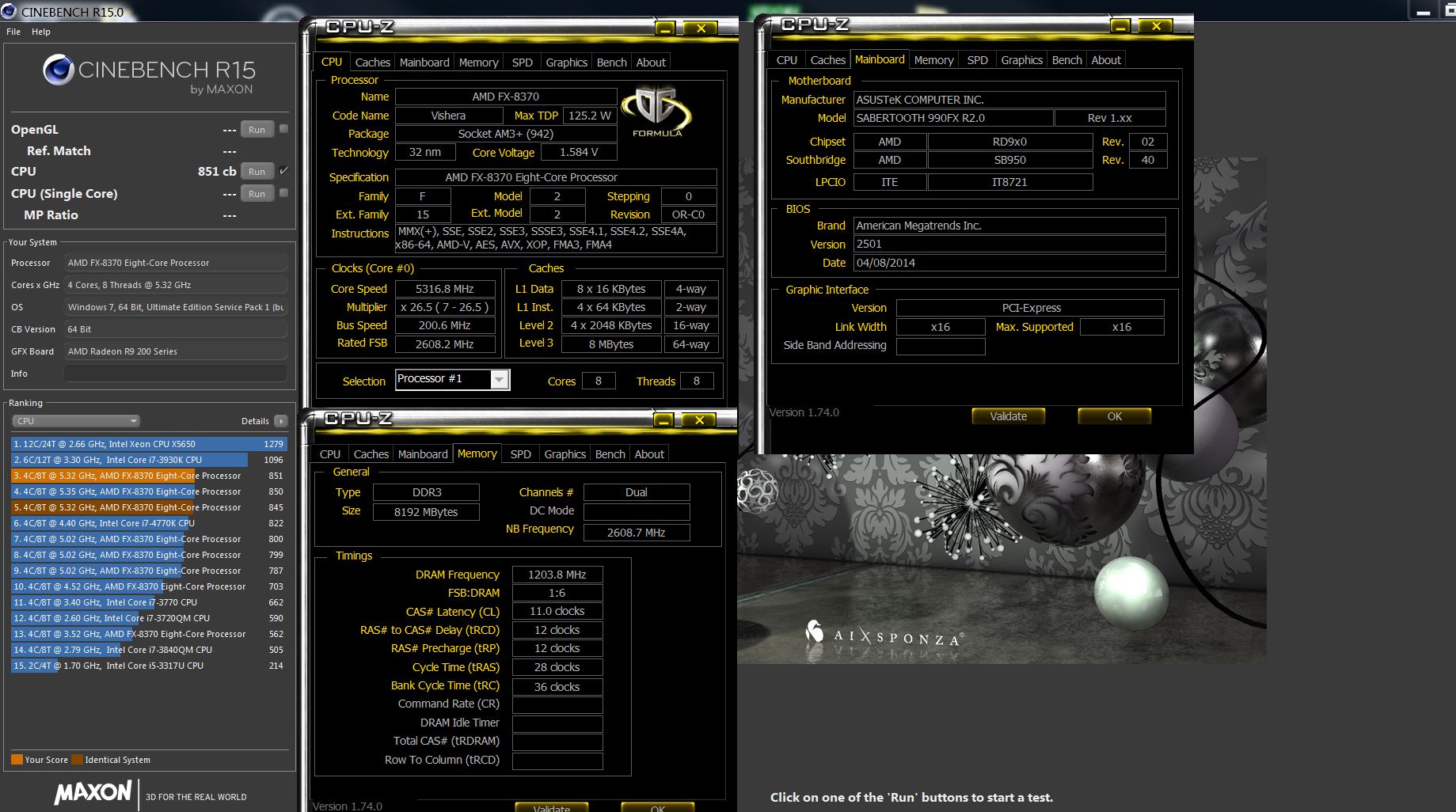Open Graphics tab in Mainboard CPU-Z window
The width and height of the screenshot is (1456, 812).
coord(1021,60)
